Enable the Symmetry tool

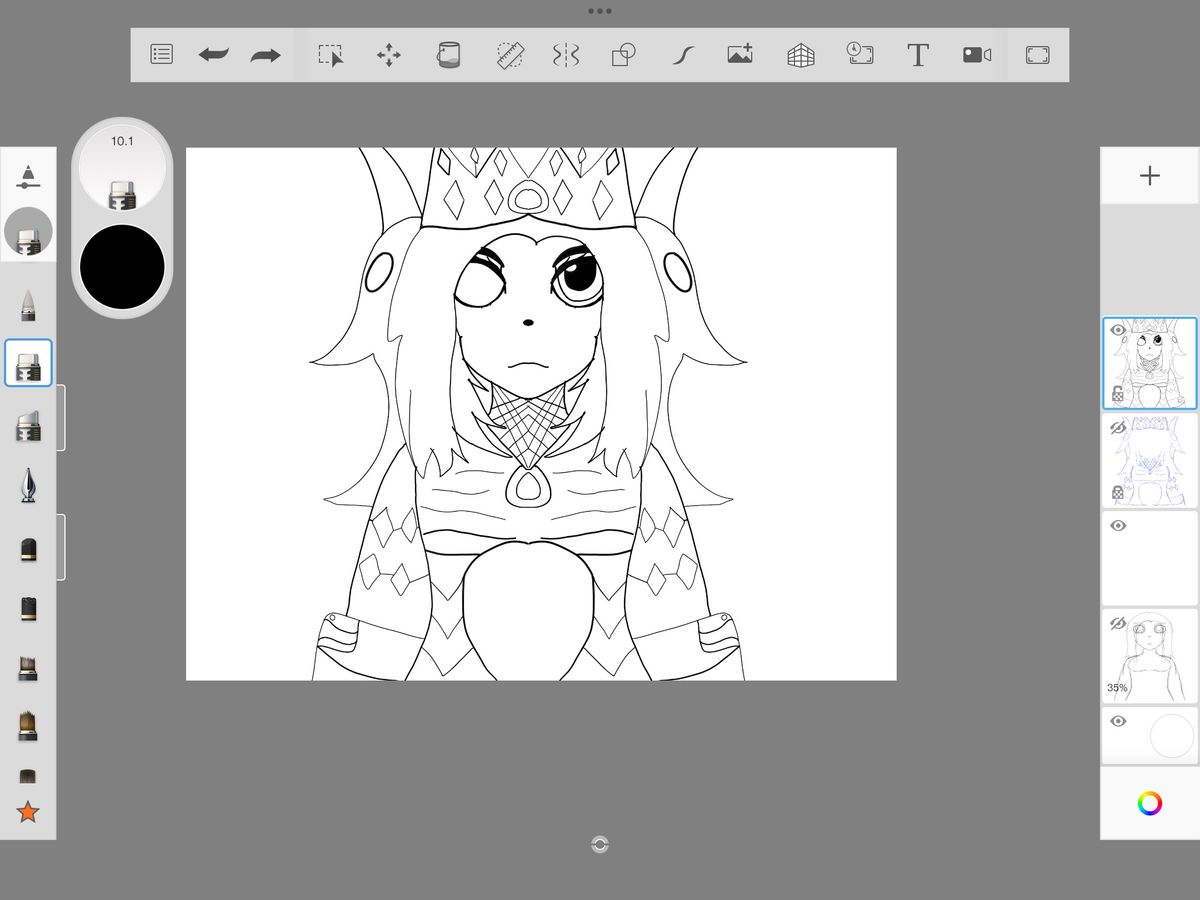(566, 55)
